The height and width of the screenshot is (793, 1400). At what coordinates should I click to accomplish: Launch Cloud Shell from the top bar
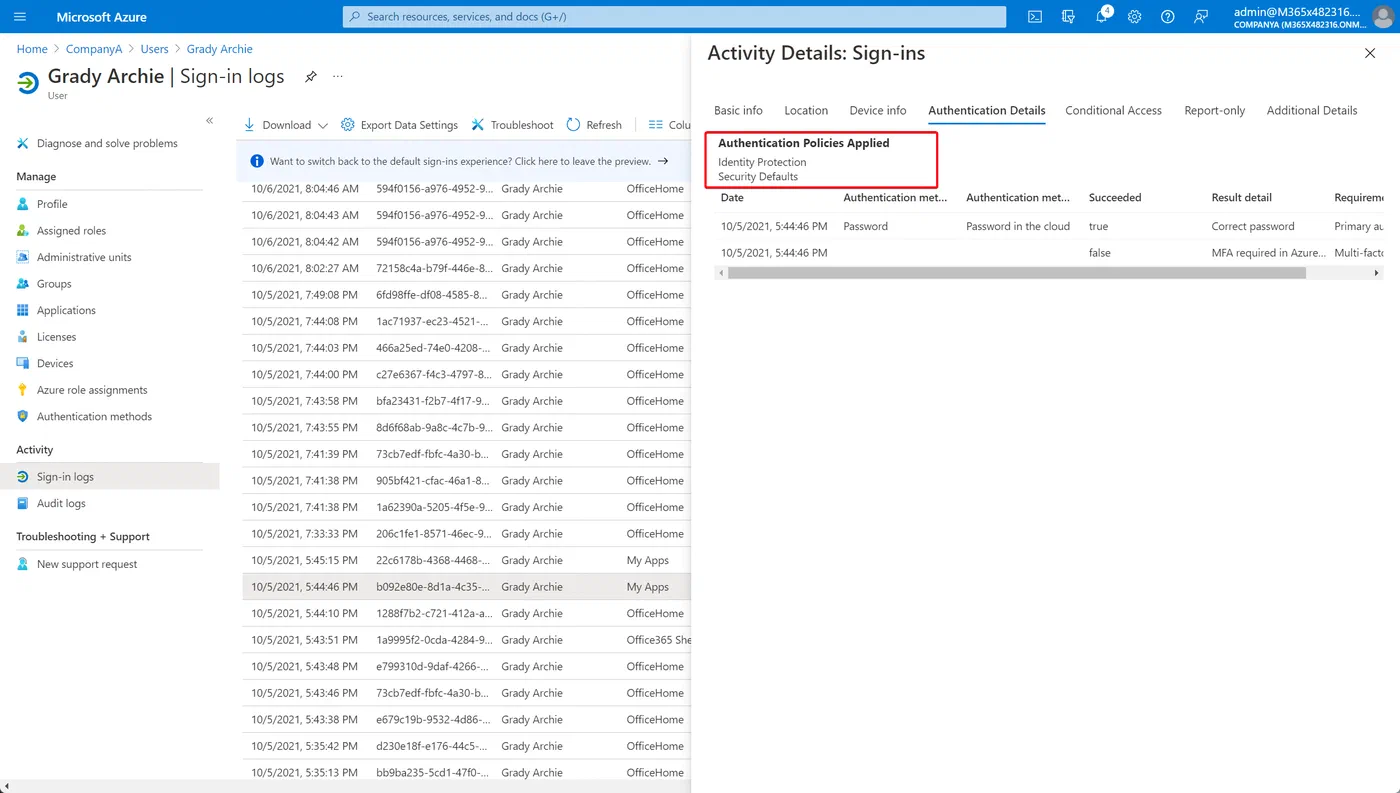[x=1035, y=17]
